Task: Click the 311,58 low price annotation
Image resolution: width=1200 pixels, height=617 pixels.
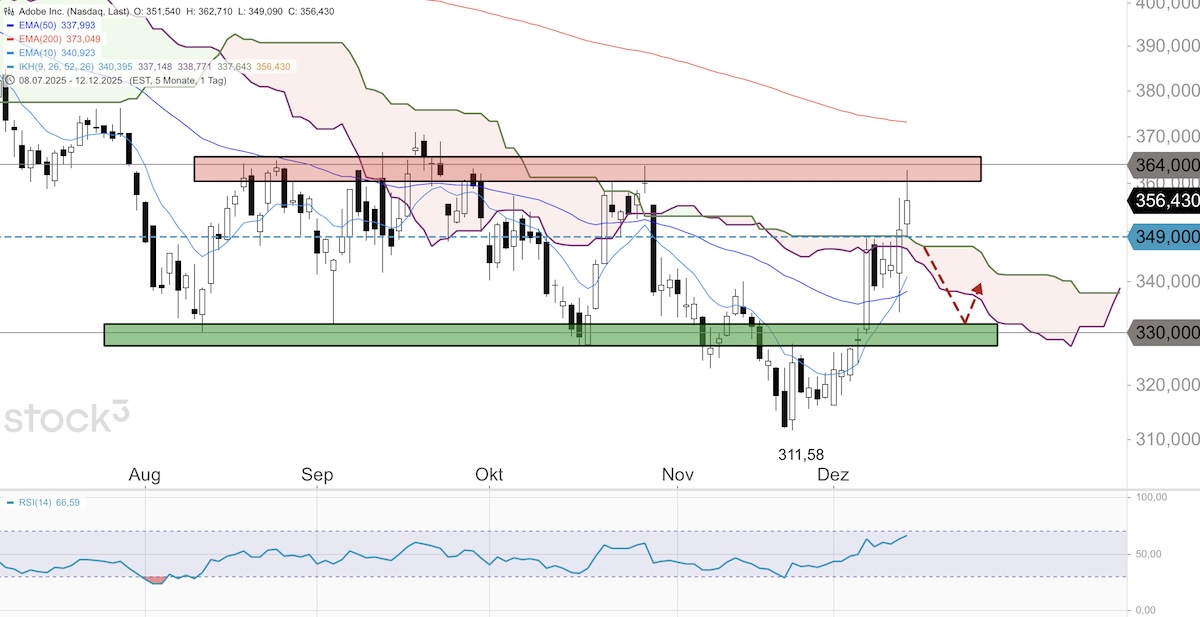Action: click(x=803, y=454)
